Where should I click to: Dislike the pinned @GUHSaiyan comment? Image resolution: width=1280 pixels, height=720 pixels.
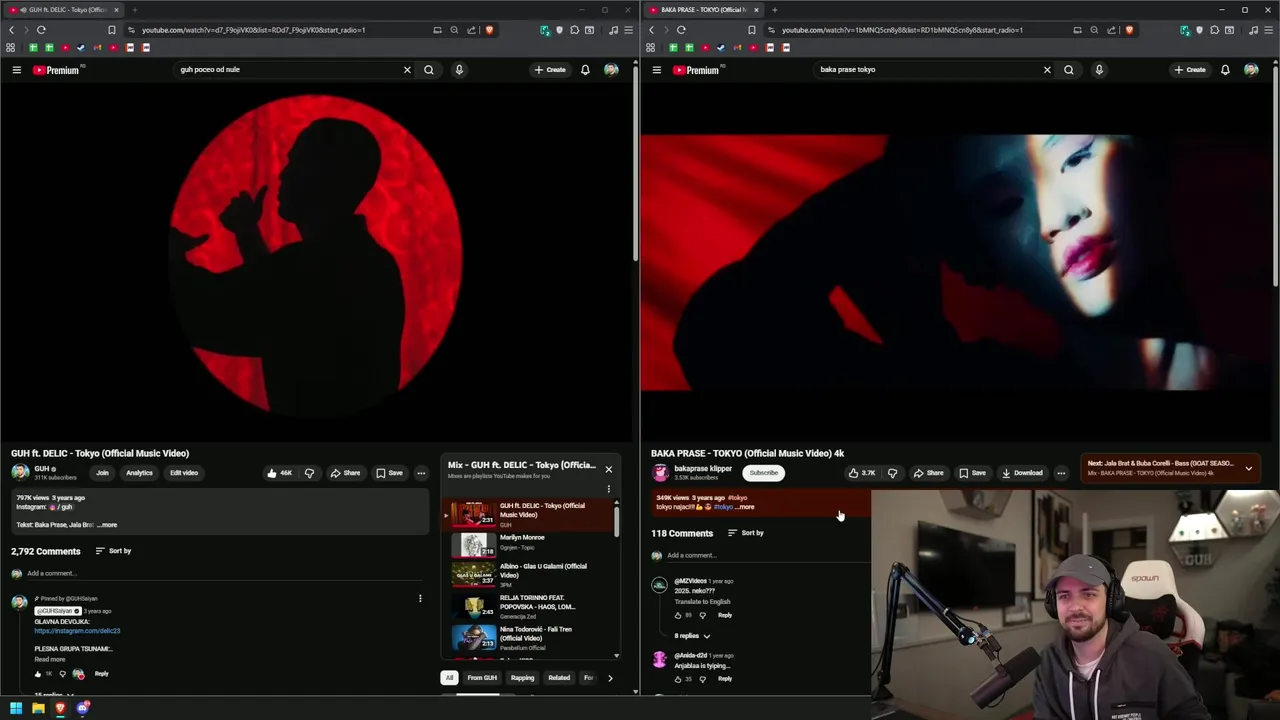pyautogui.click(x=61, y=674)
